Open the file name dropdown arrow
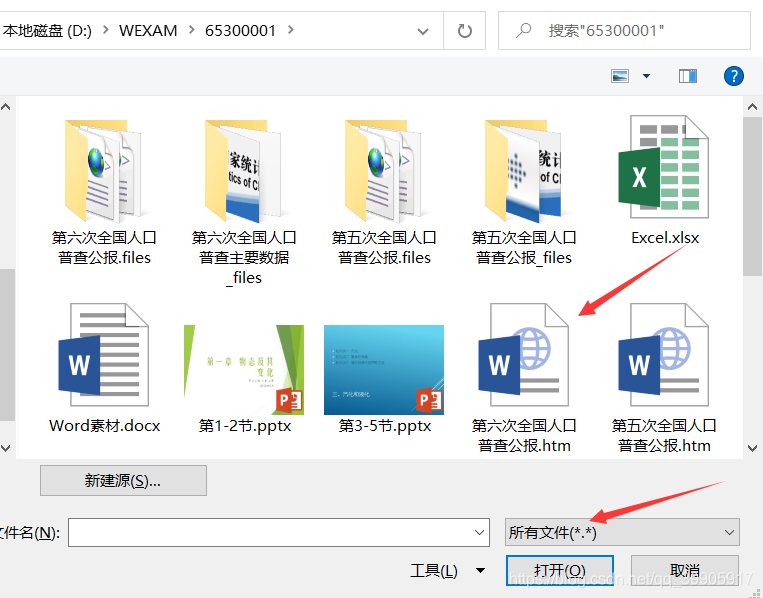The width and height of the screenshot is (763, 598). [x=479, y=533]
